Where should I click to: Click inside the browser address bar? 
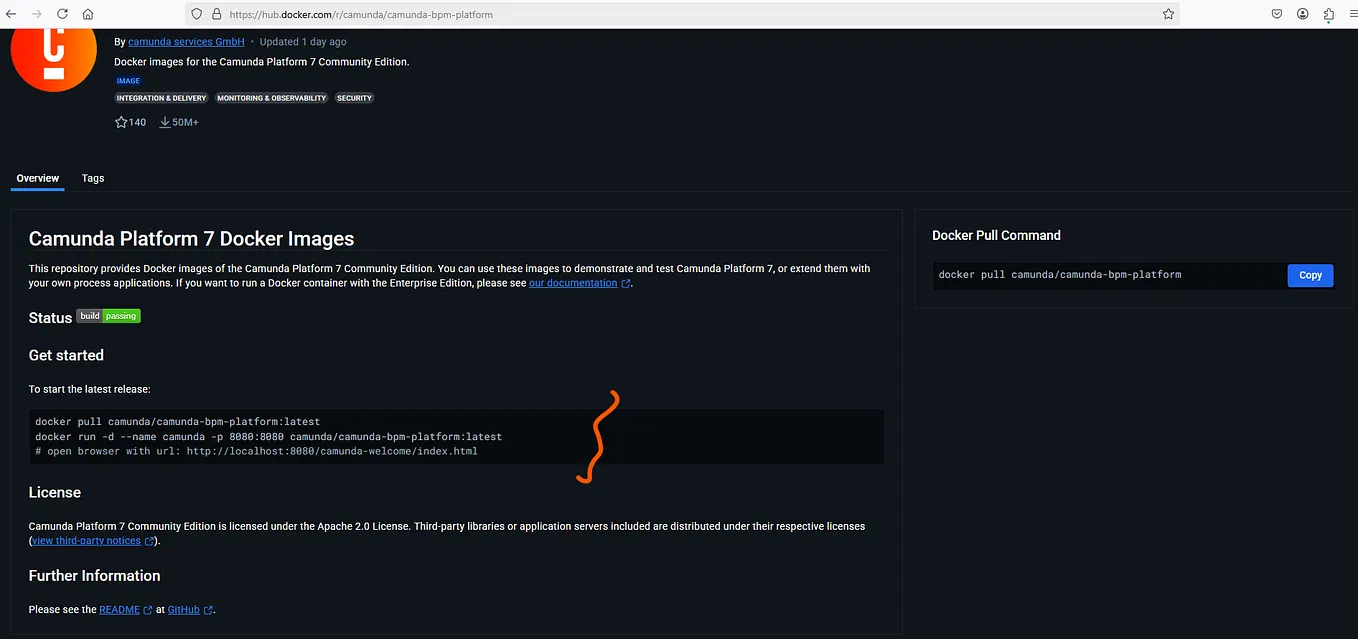click(600, 14)
